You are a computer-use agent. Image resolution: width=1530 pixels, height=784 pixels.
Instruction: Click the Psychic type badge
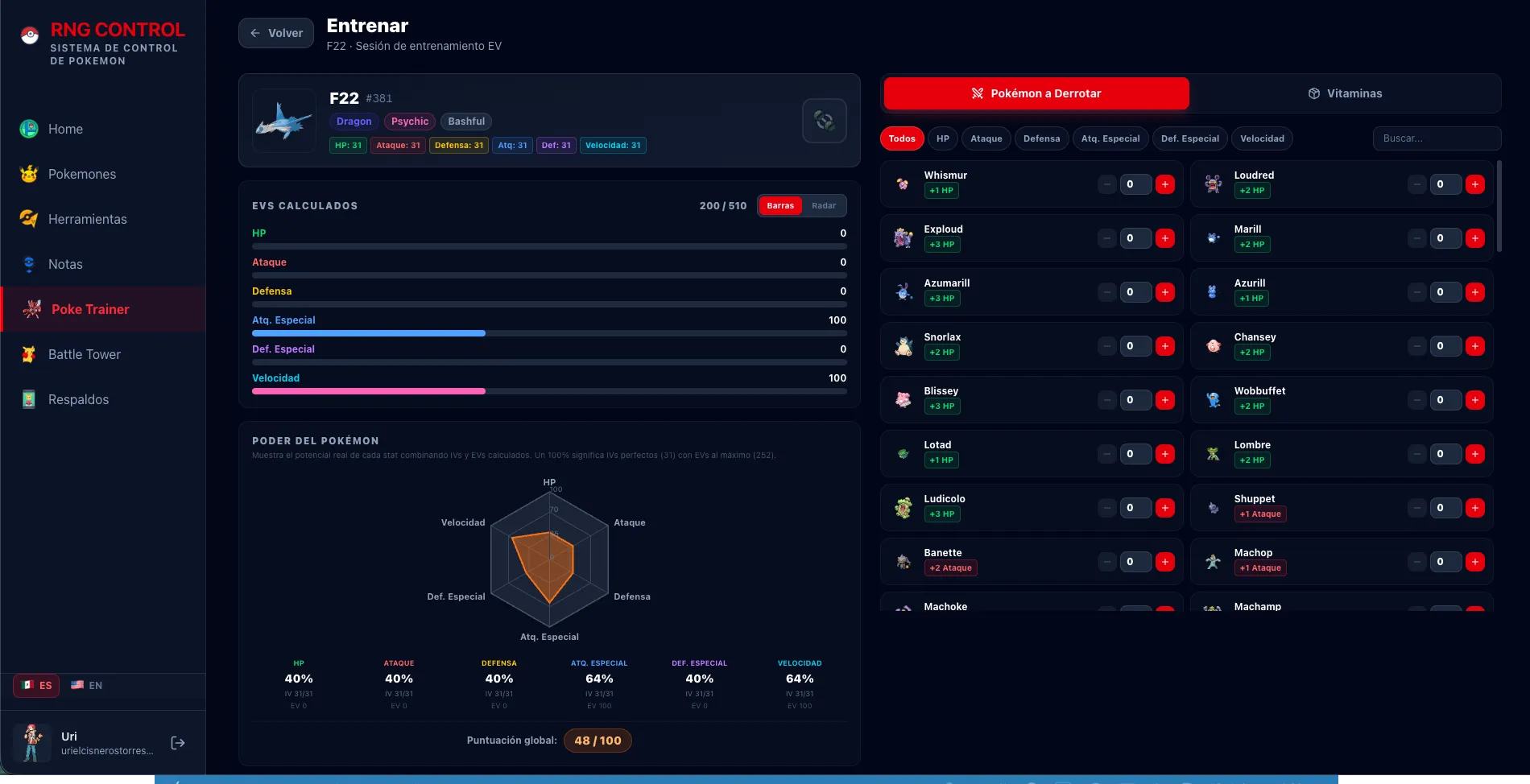[x=410, y=122]
